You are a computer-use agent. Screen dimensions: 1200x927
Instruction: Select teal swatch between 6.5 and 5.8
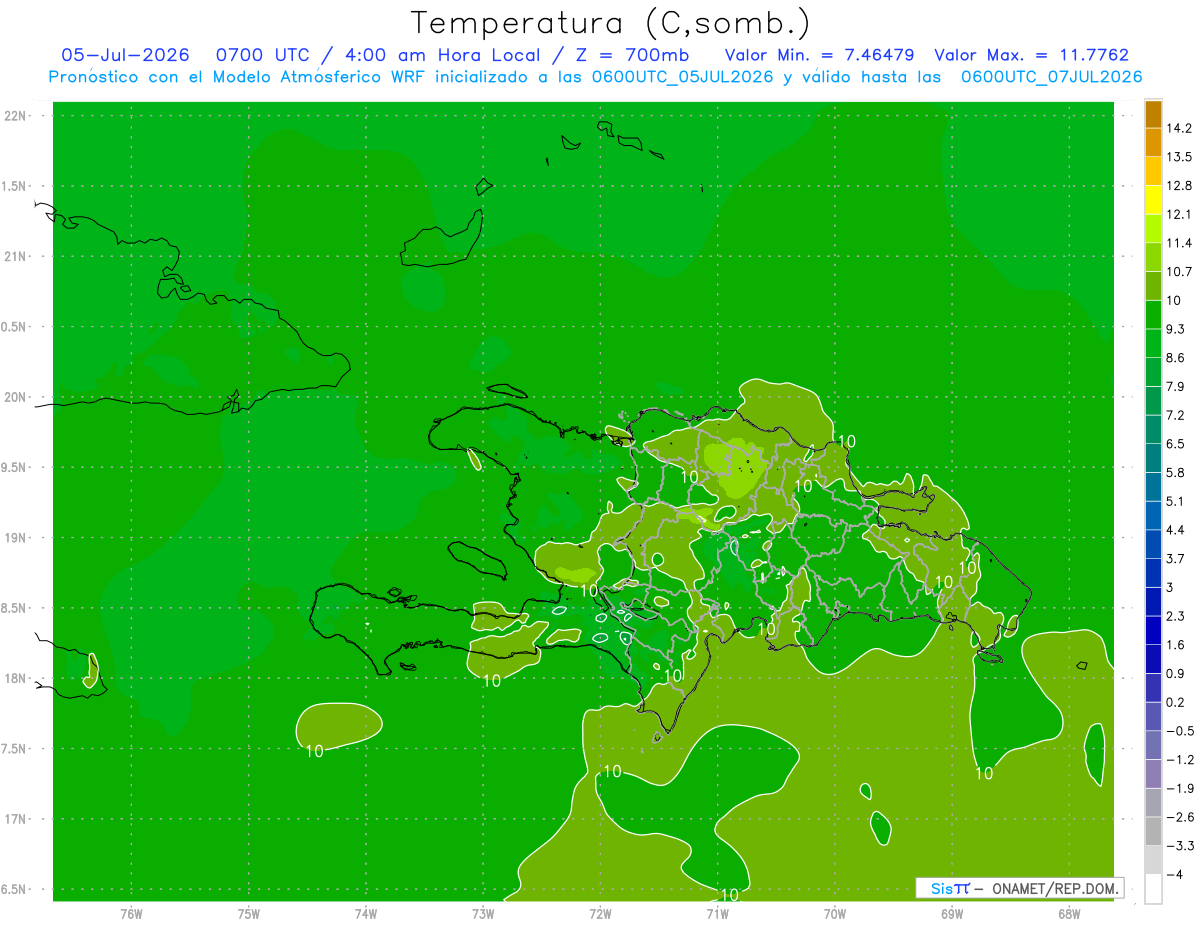[x=1153, y=458]
